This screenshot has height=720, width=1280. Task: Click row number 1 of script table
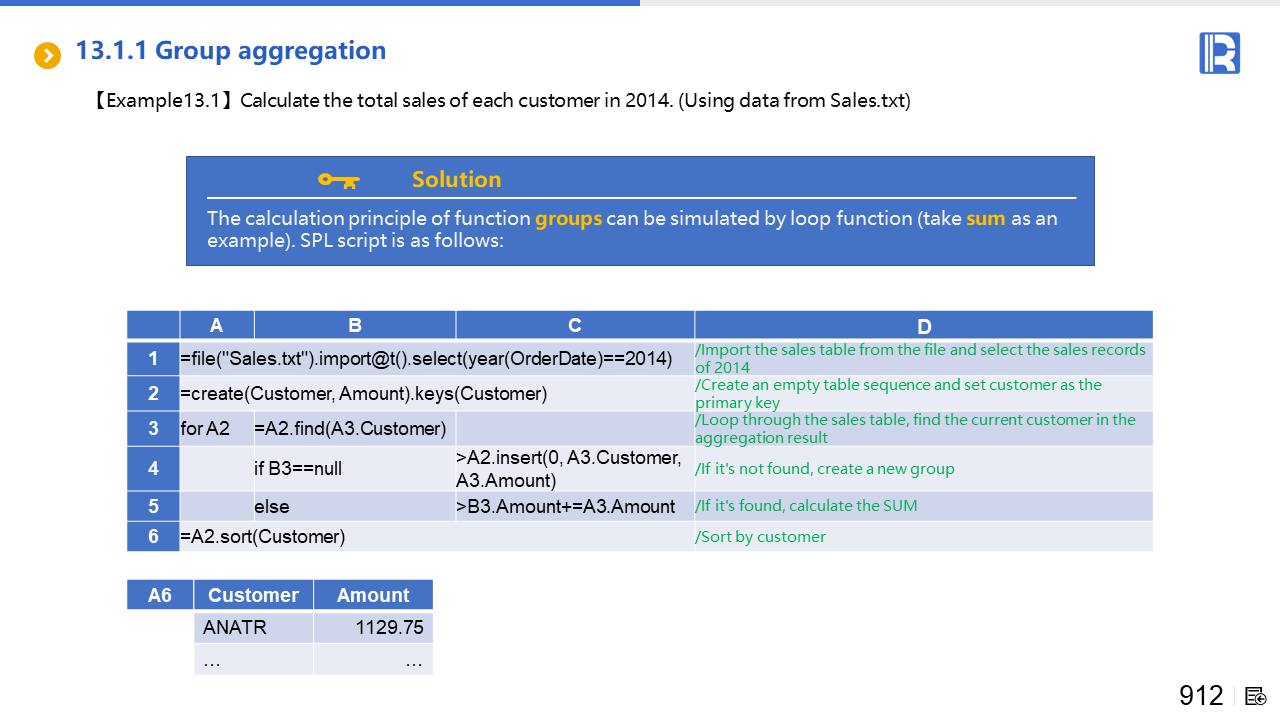tap(153, 358)
